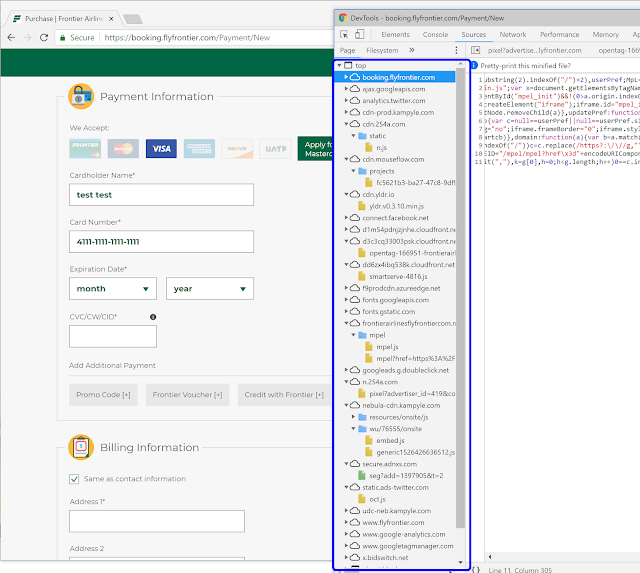Open the expiration year dropdown

[210, 289]
